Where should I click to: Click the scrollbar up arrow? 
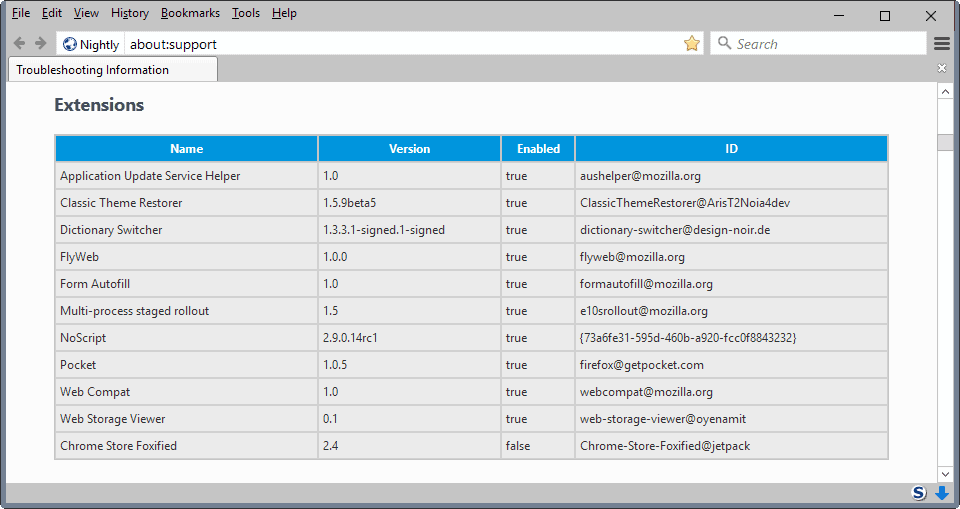point(945,92)
